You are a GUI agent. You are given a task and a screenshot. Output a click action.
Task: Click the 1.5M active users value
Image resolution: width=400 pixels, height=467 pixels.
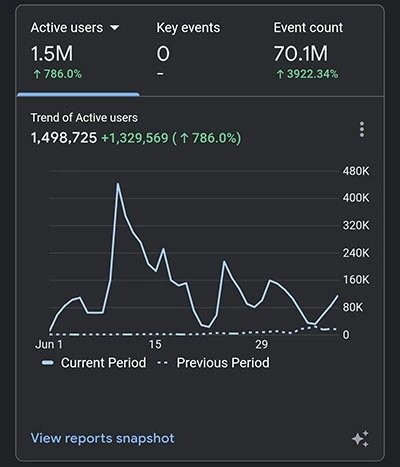[x=52, y=54]
